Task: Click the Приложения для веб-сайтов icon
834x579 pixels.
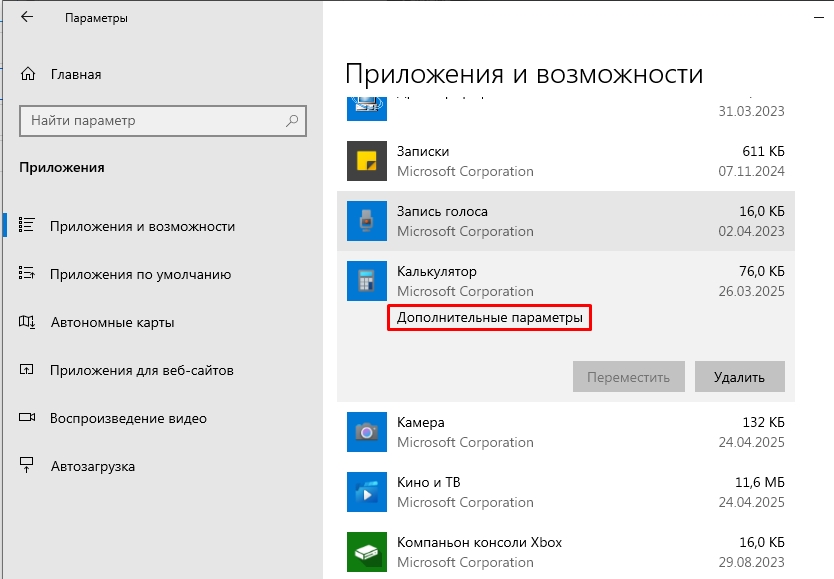Action: click(x=27, y=370)
